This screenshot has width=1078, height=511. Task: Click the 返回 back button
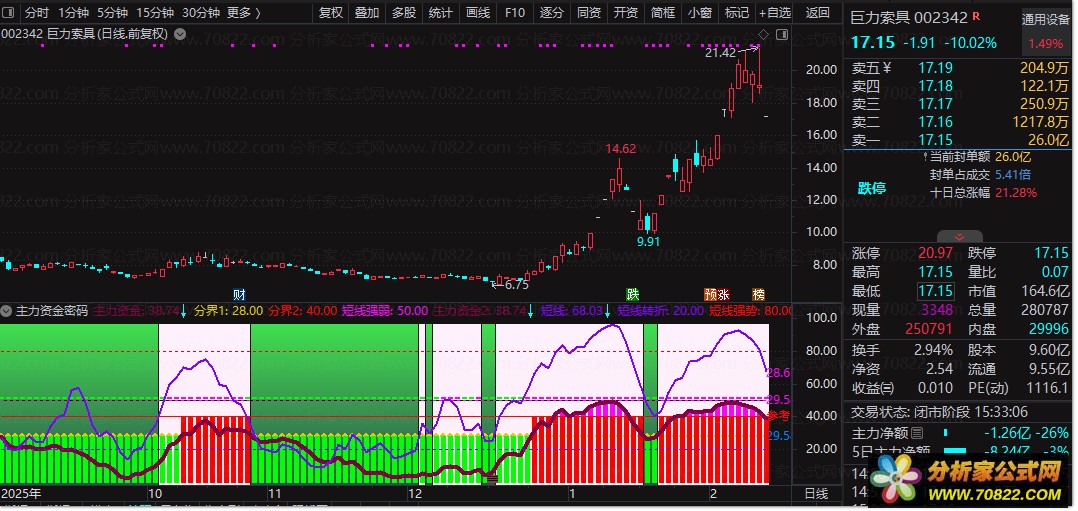(817, 12)
